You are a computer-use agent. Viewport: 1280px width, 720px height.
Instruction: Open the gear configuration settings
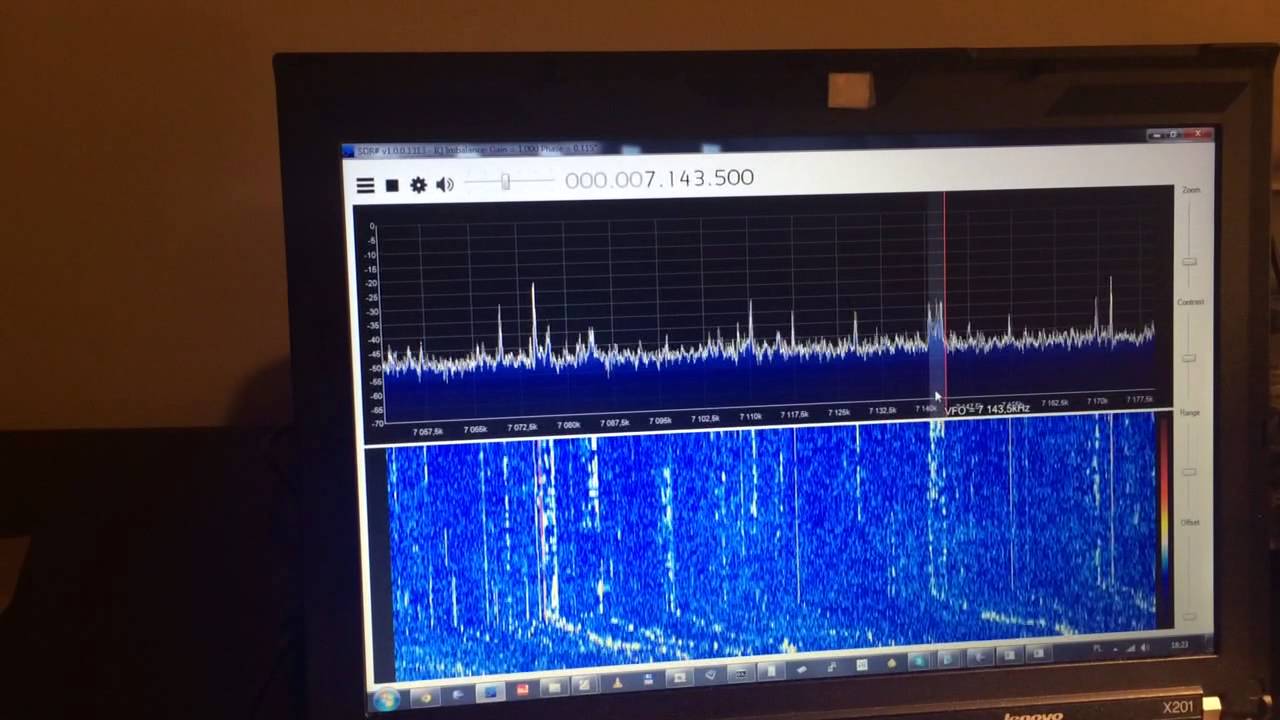click(418, 185)
